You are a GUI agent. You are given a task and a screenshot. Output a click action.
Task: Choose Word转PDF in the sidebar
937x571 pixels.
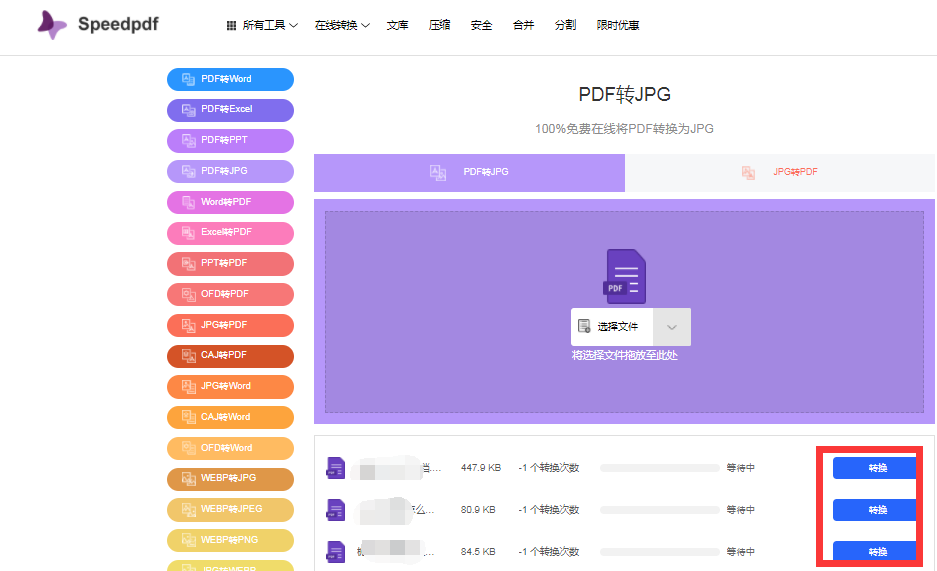point(230,202)
